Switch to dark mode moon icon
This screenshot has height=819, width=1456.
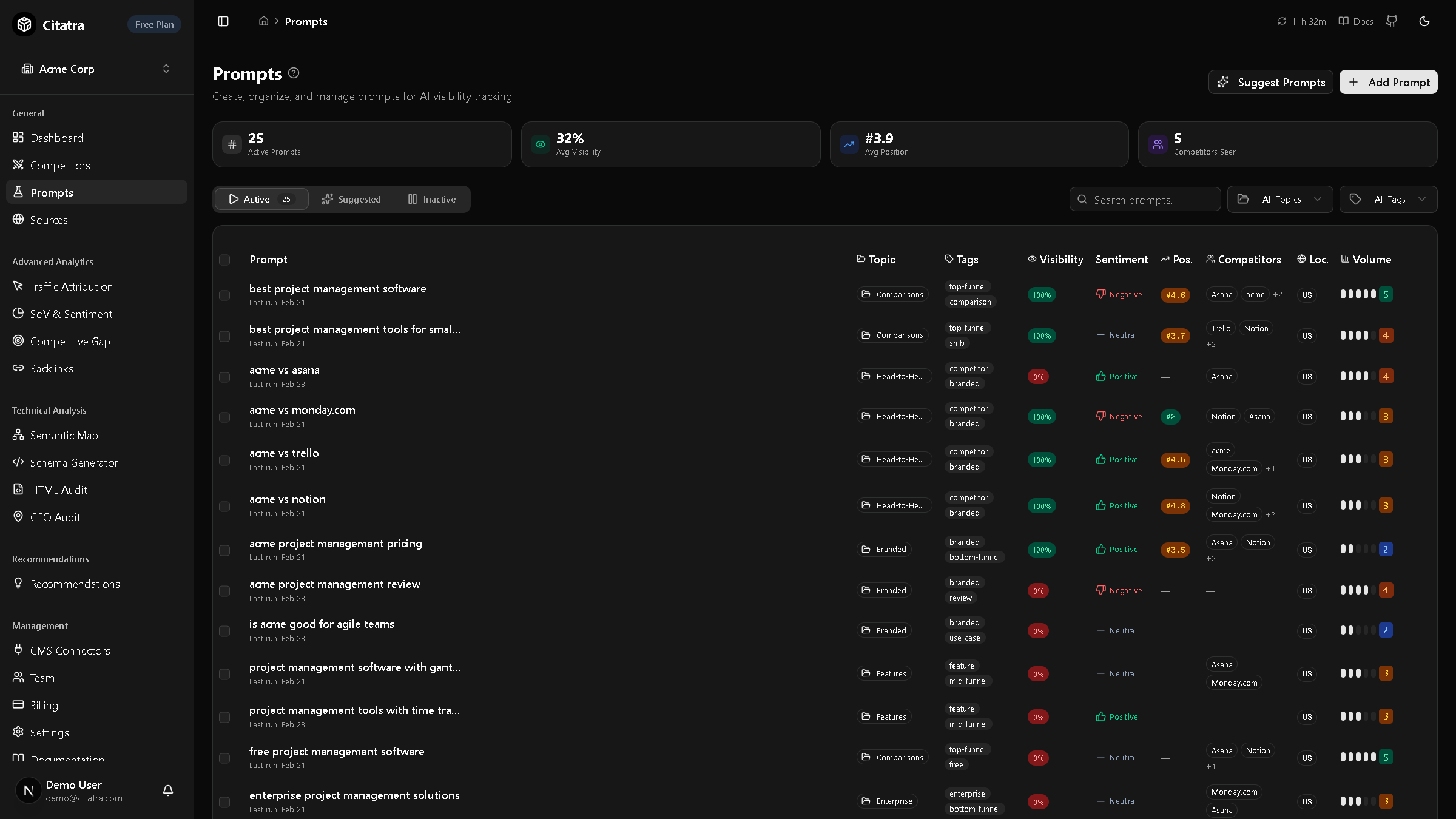coord(1424,21)
